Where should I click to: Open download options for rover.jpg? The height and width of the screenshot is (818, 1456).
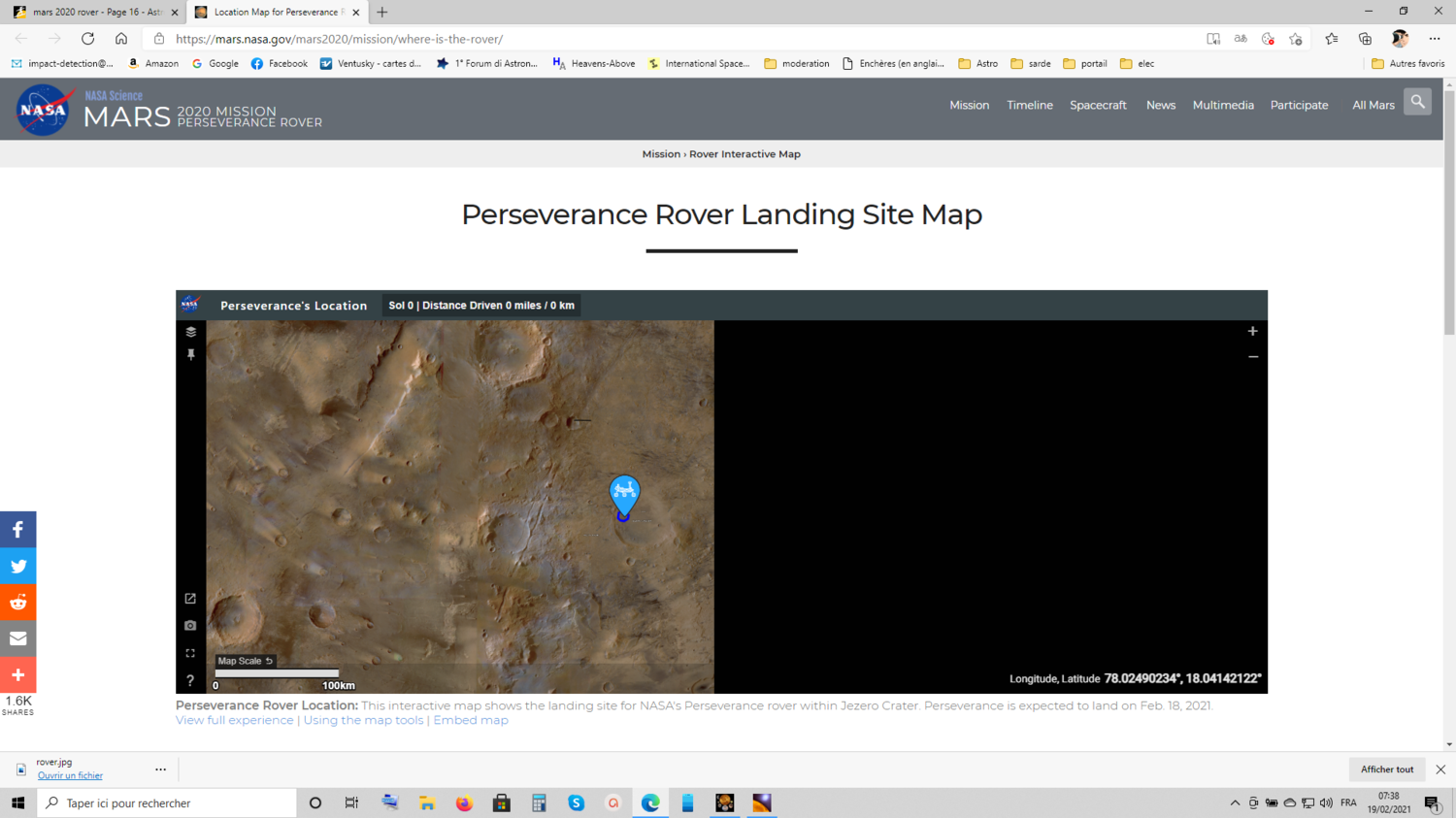(x=160, y=769)
